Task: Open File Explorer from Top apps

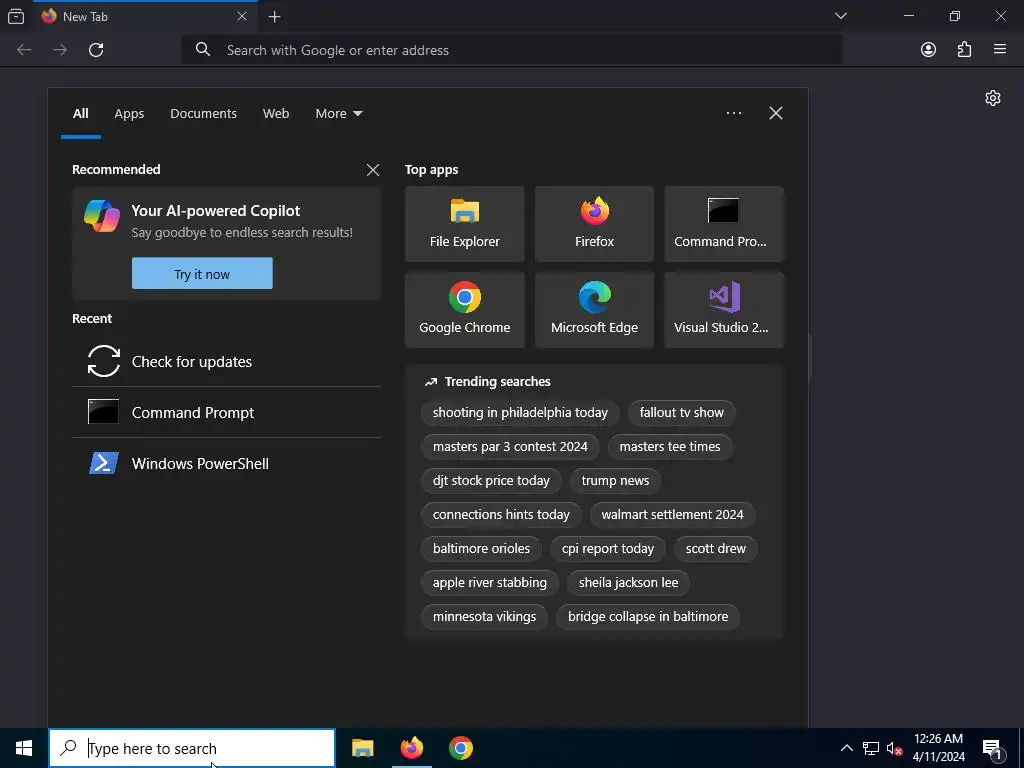Action: click(464, 224)
